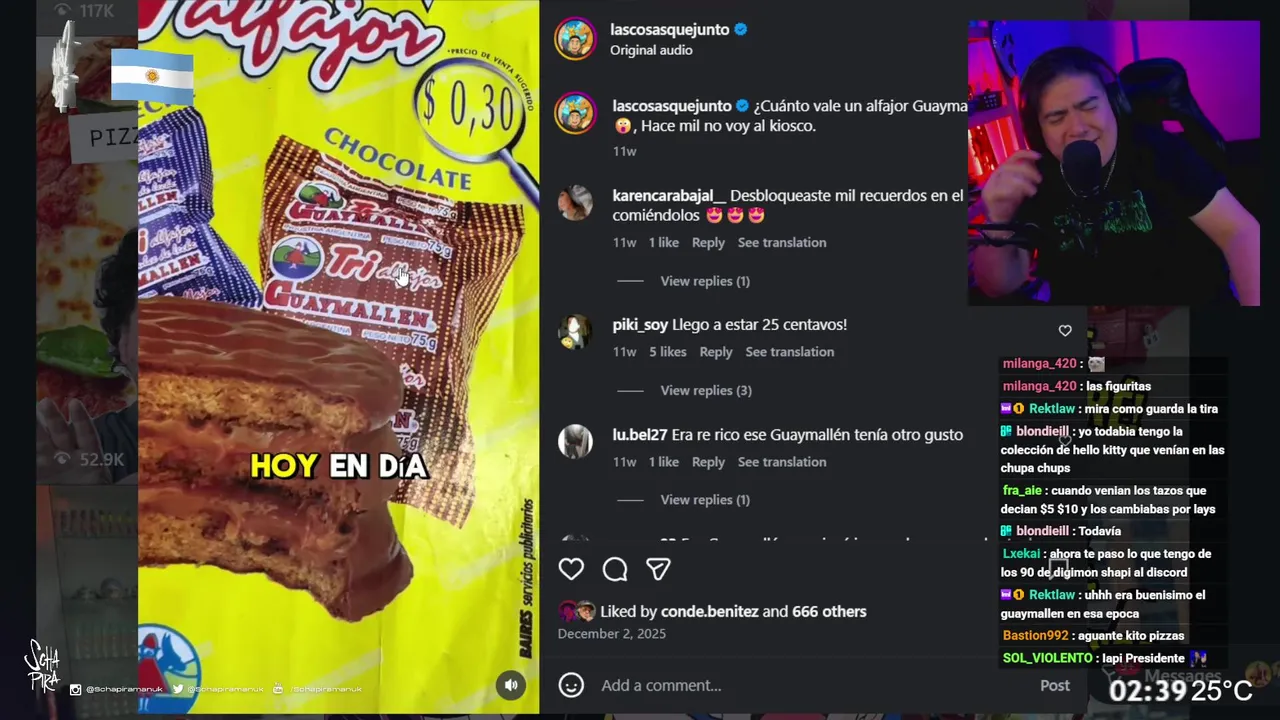
Task: Like the piki_soy comment with the small heart
Action: point(1065,331)
